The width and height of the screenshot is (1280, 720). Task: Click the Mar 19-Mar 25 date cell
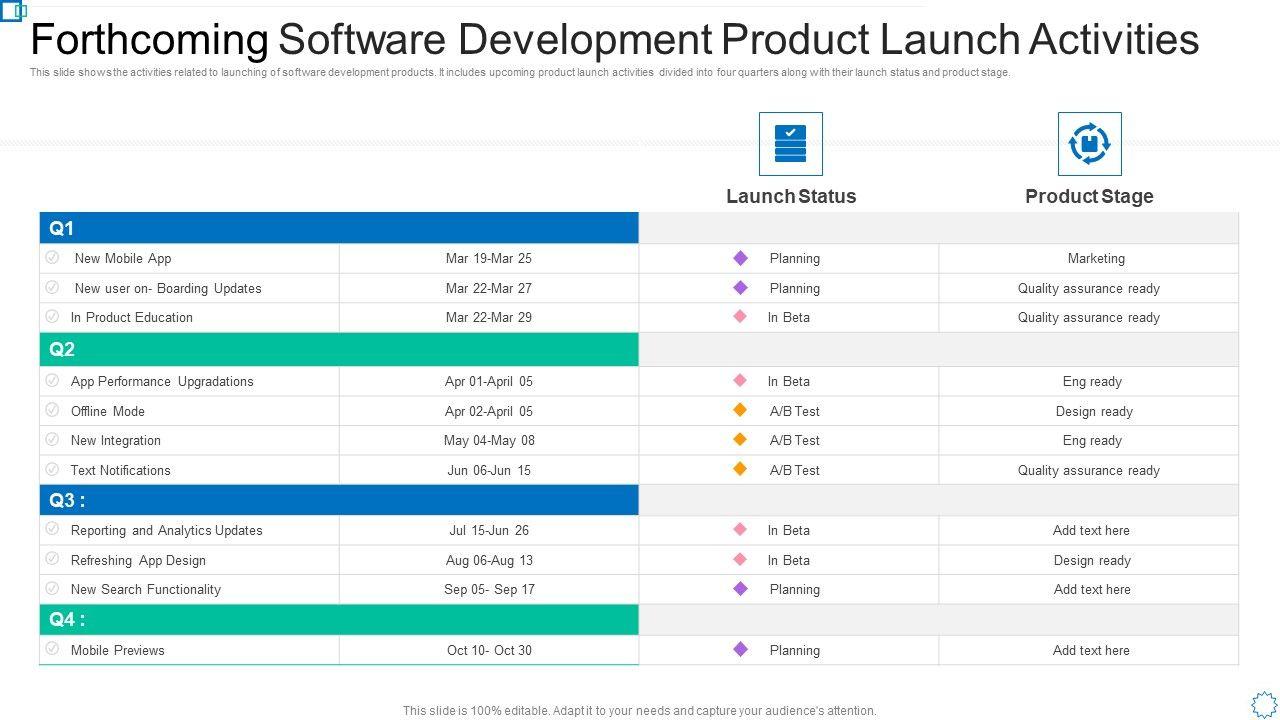tap(489, 258)
